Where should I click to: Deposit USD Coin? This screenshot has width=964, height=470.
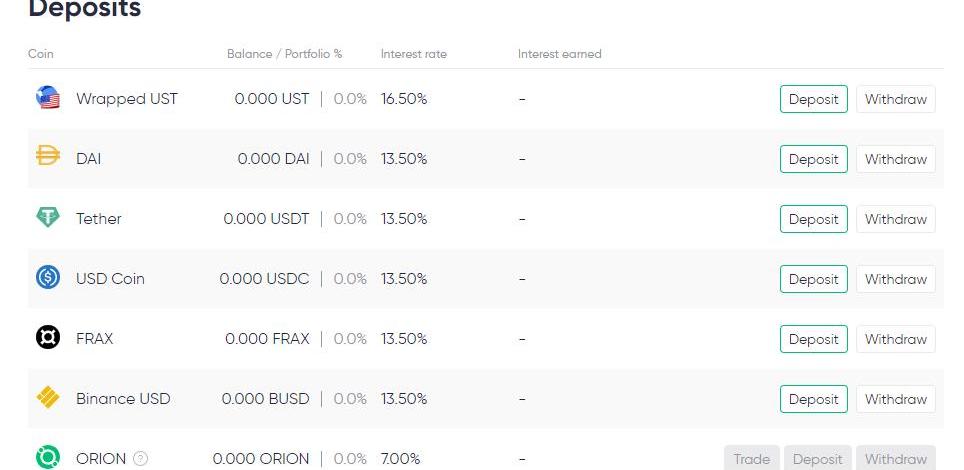(813, 279)
